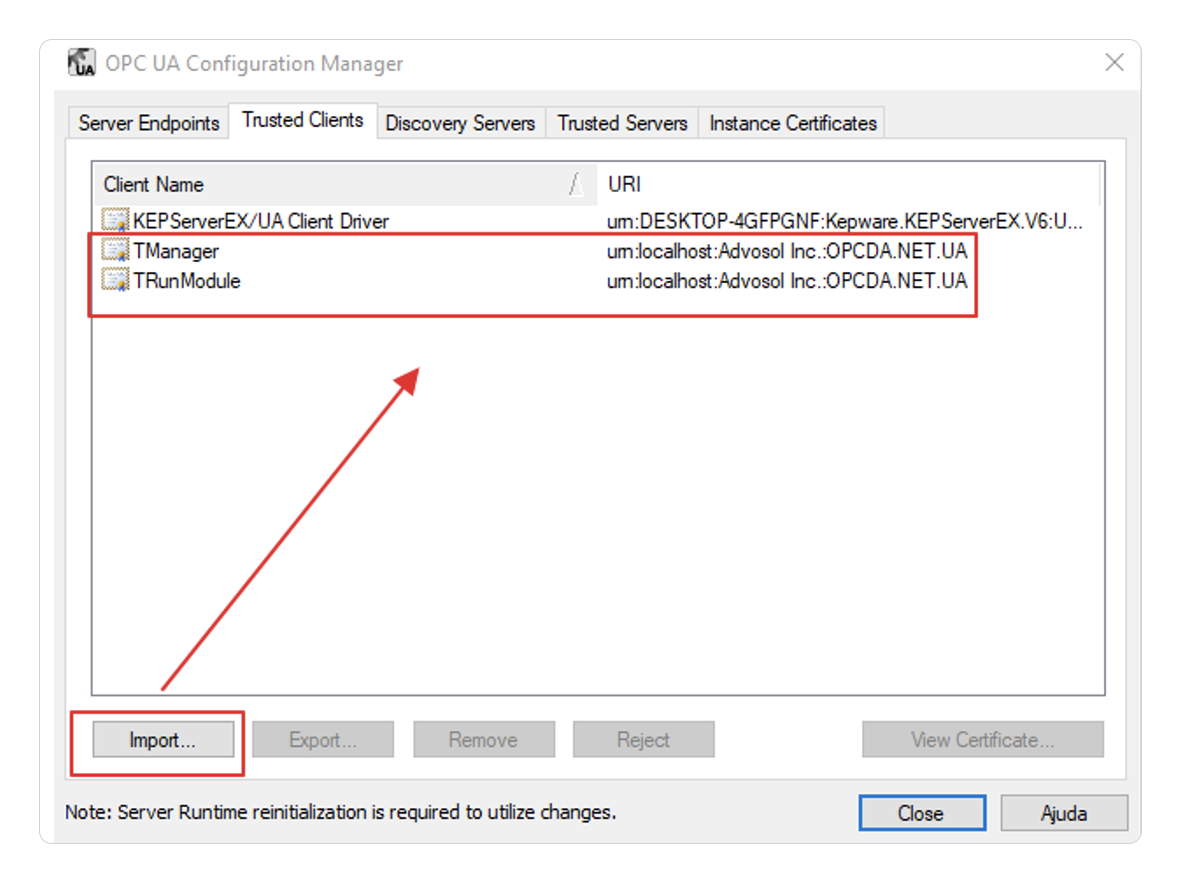Select the TRunModule client name

point(187,281)
